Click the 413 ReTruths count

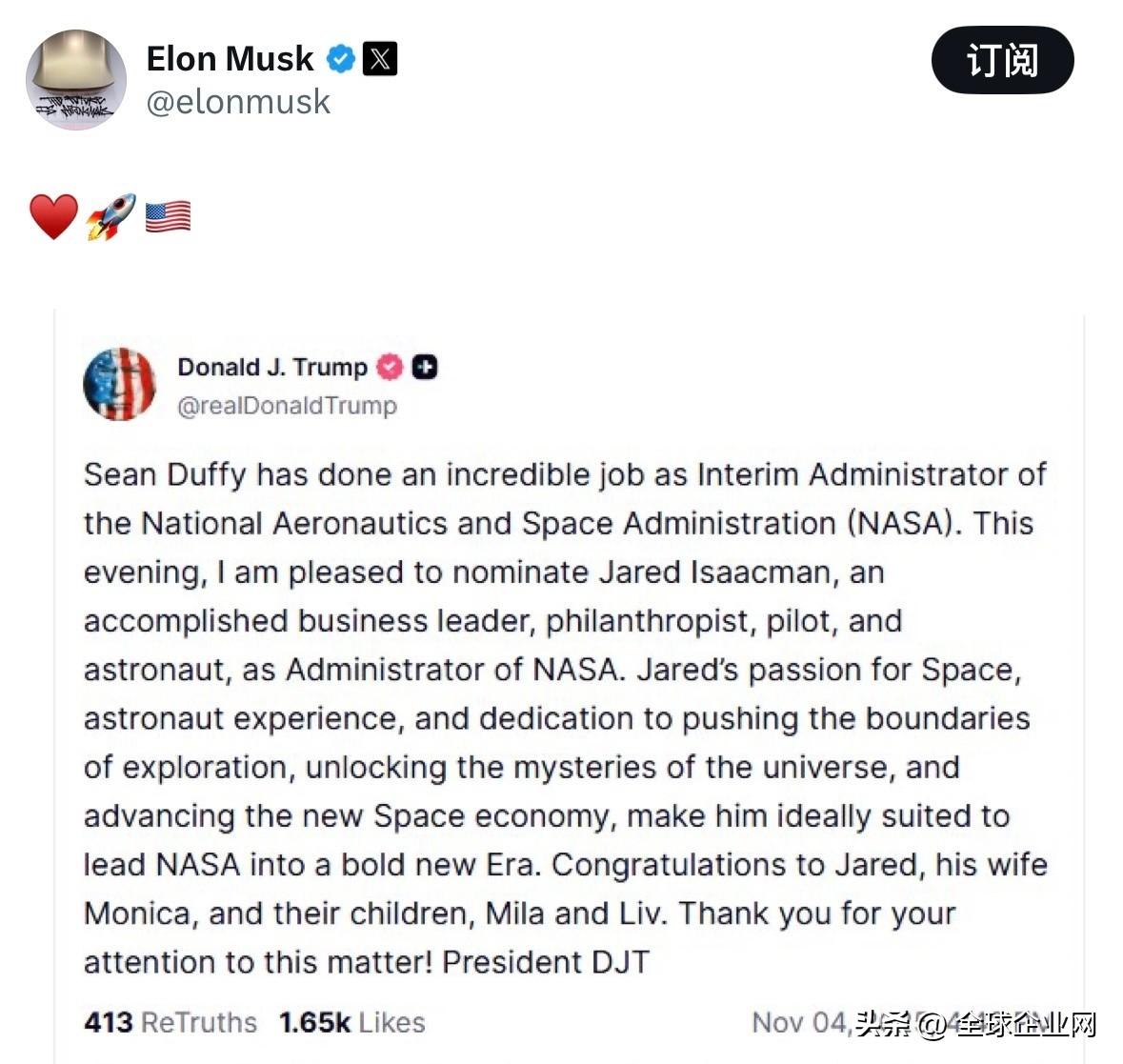[x=170, y=1022]
